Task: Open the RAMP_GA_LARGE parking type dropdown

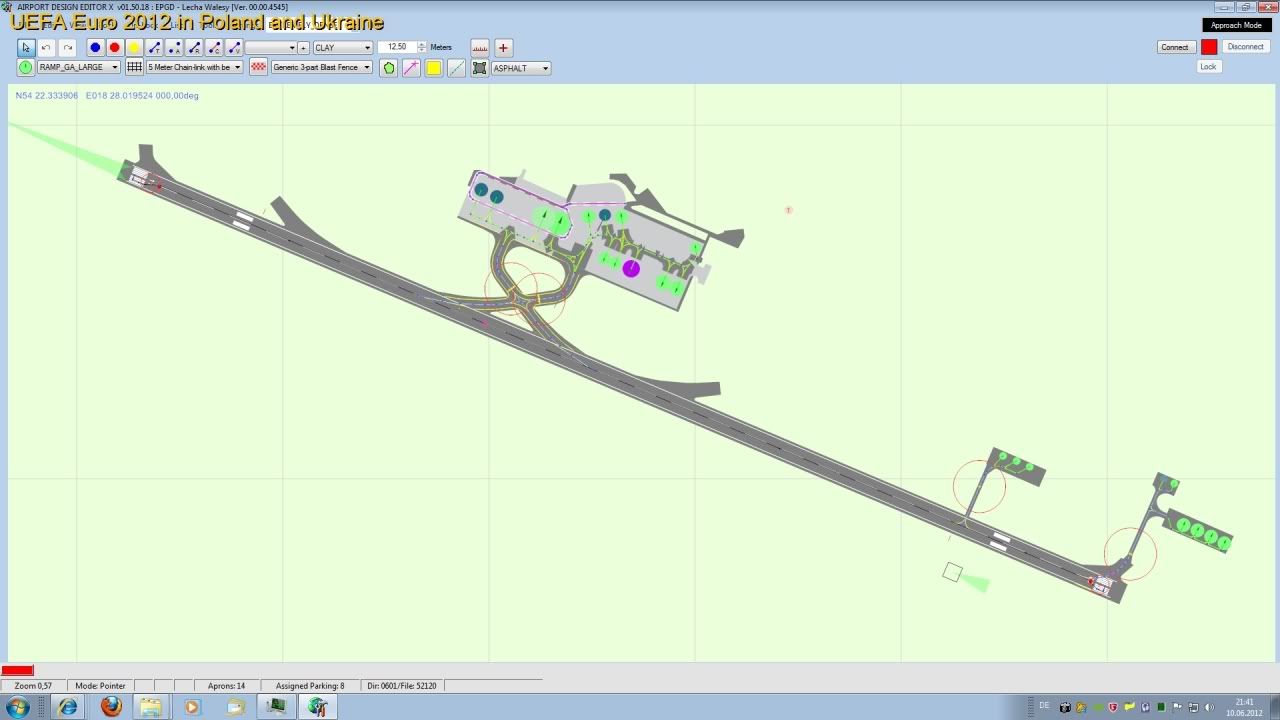Action: (x=78, y=67)
